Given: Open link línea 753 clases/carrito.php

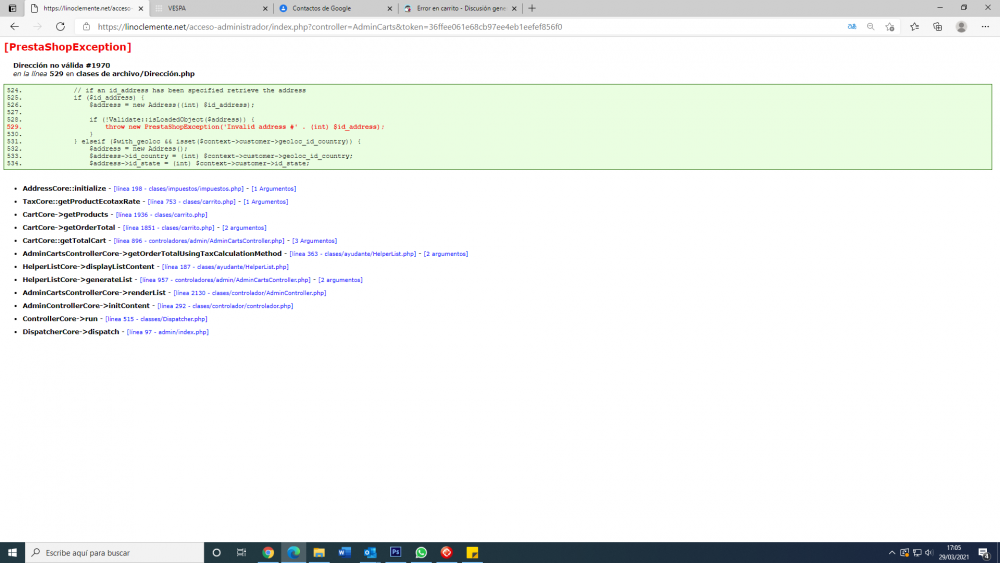Looking at the screenshot, I should [191, 201].
